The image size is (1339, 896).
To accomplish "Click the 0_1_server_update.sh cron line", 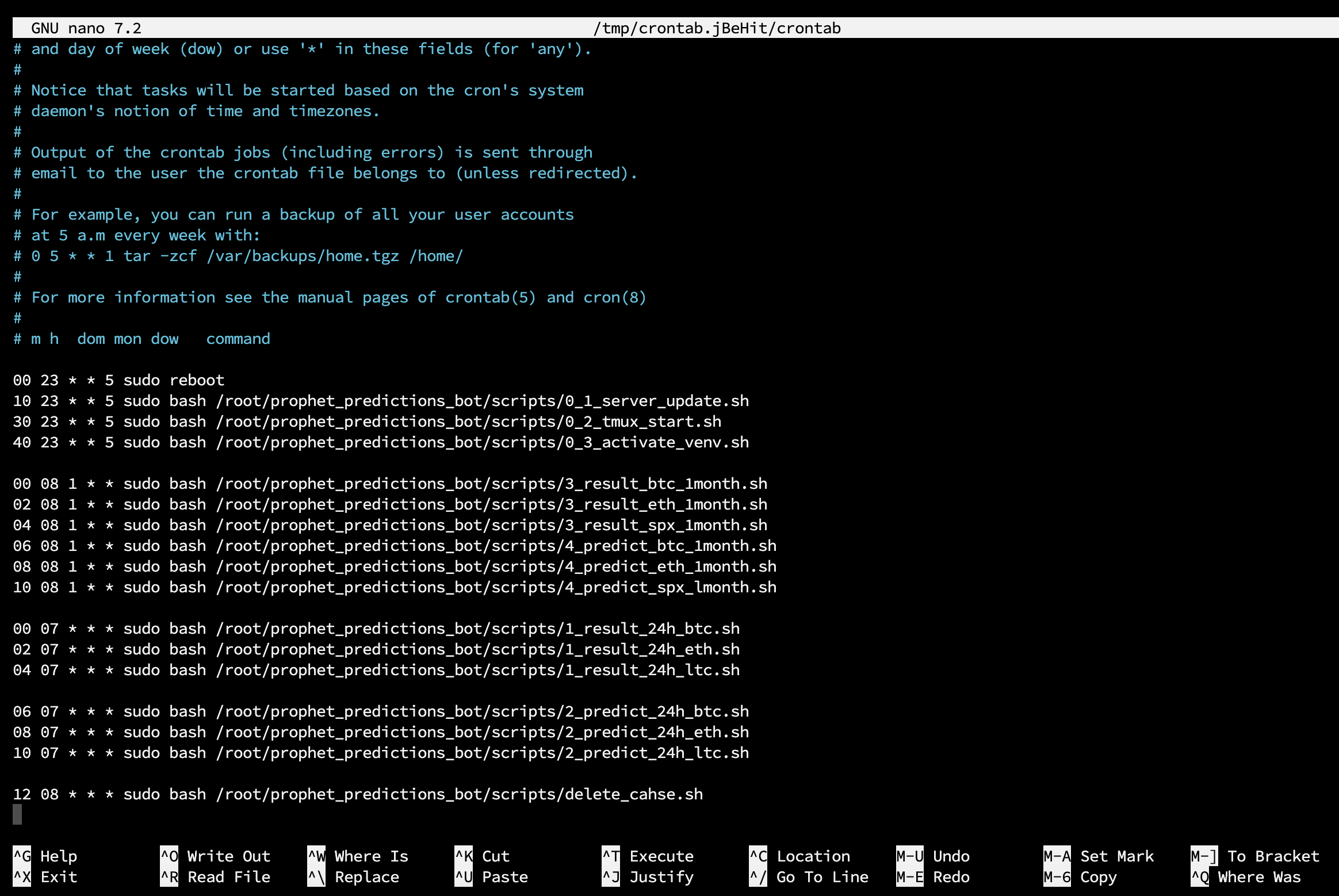I will (x=381, y=401).
